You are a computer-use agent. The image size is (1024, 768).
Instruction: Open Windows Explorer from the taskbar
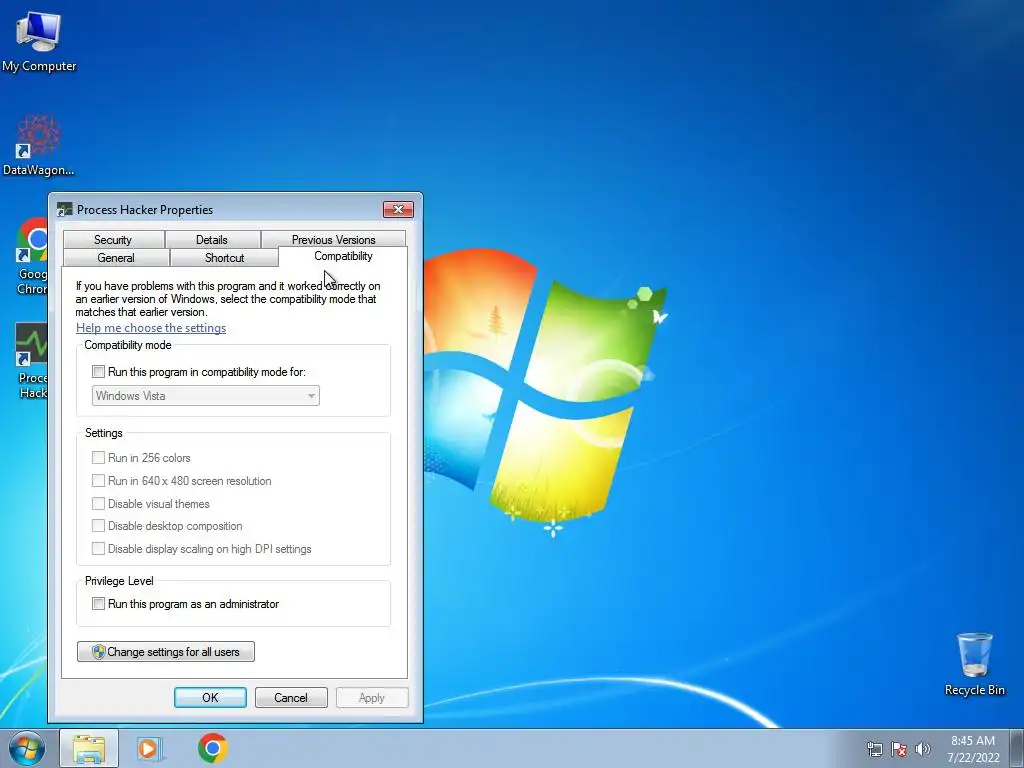[x=89, y=748]
